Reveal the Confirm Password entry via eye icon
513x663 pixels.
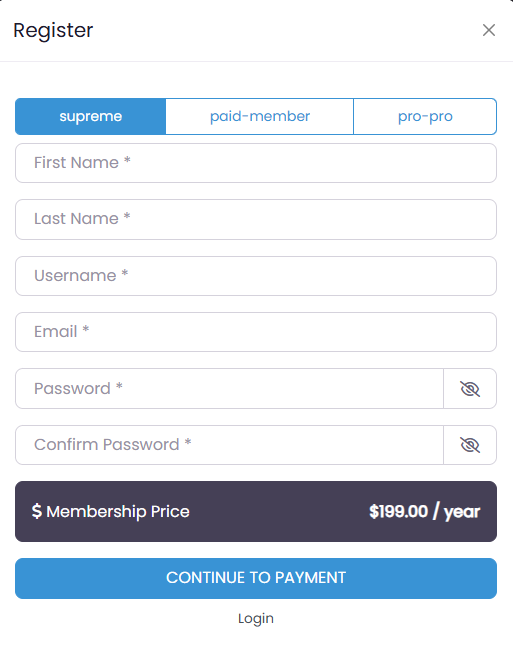469,445
